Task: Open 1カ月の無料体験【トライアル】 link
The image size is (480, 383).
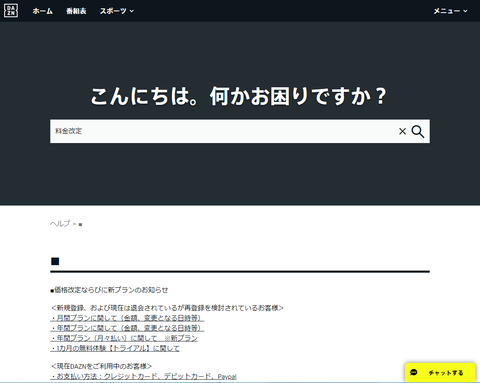Action: (115, 348)
